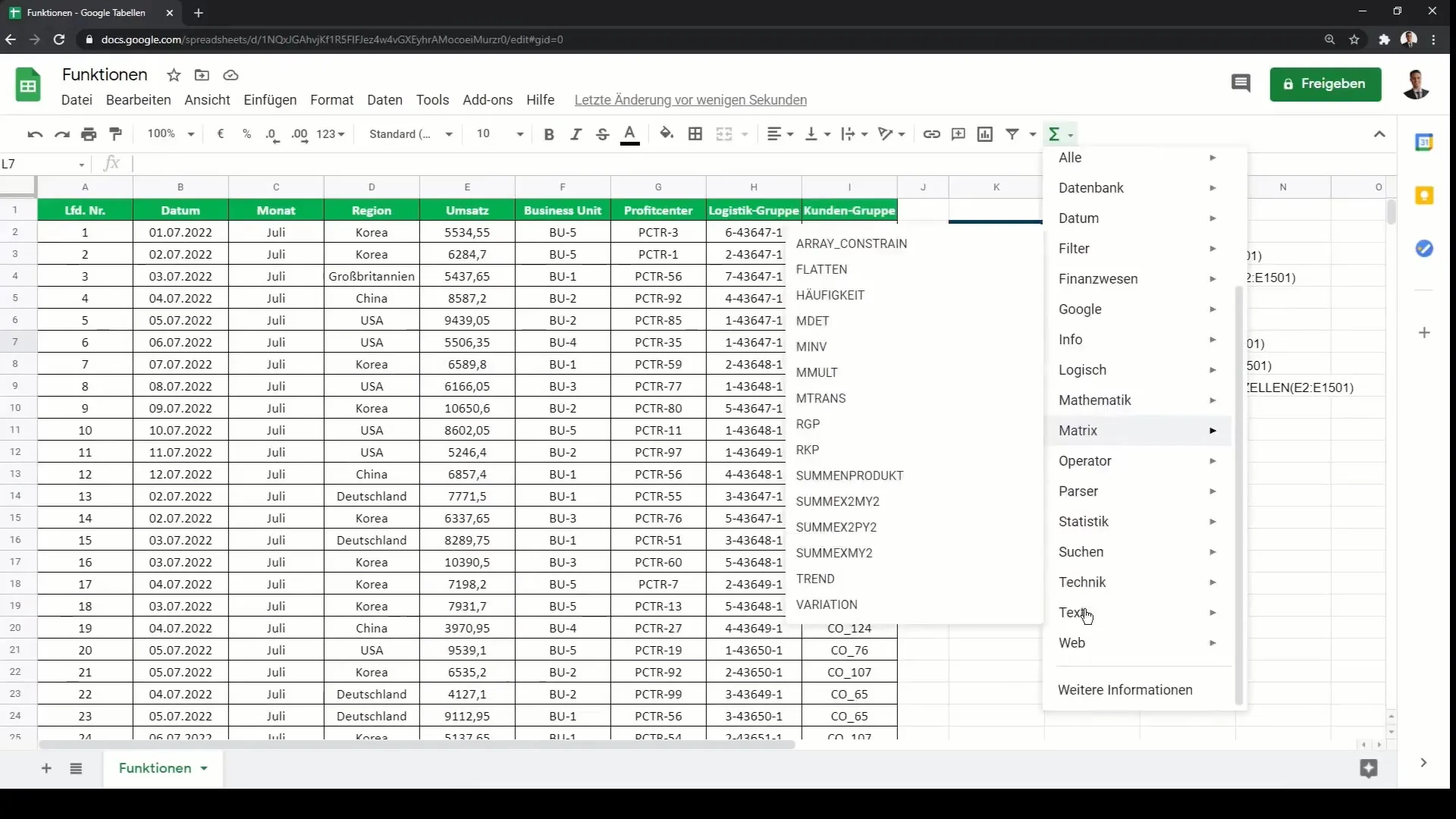
Task: Click the italic formatting icon
Action: pos(575,133)
